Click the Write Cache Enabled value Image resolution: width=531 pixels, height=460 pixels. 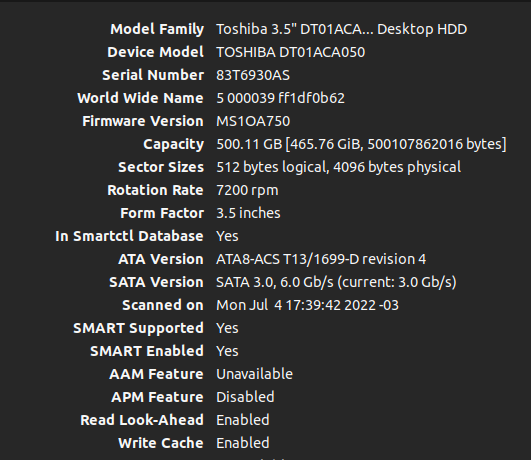(x=243, y=443)
